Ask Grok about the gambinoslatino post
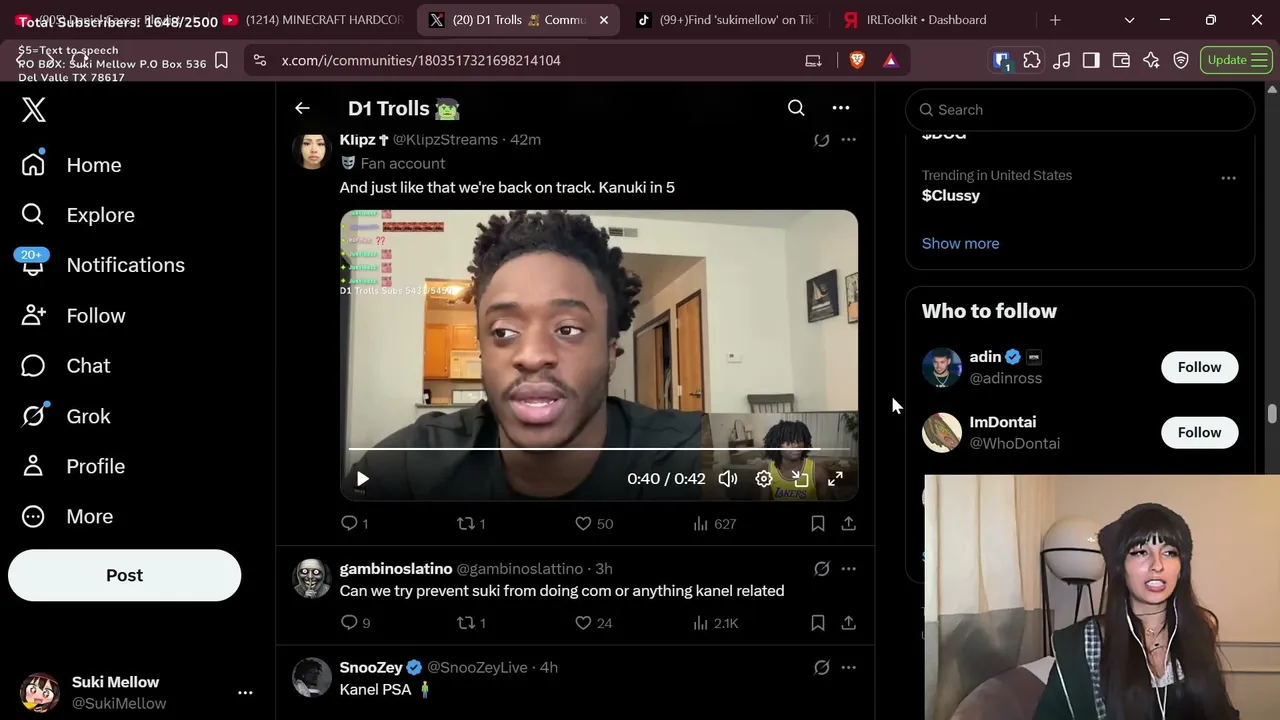 pos(821,569)
